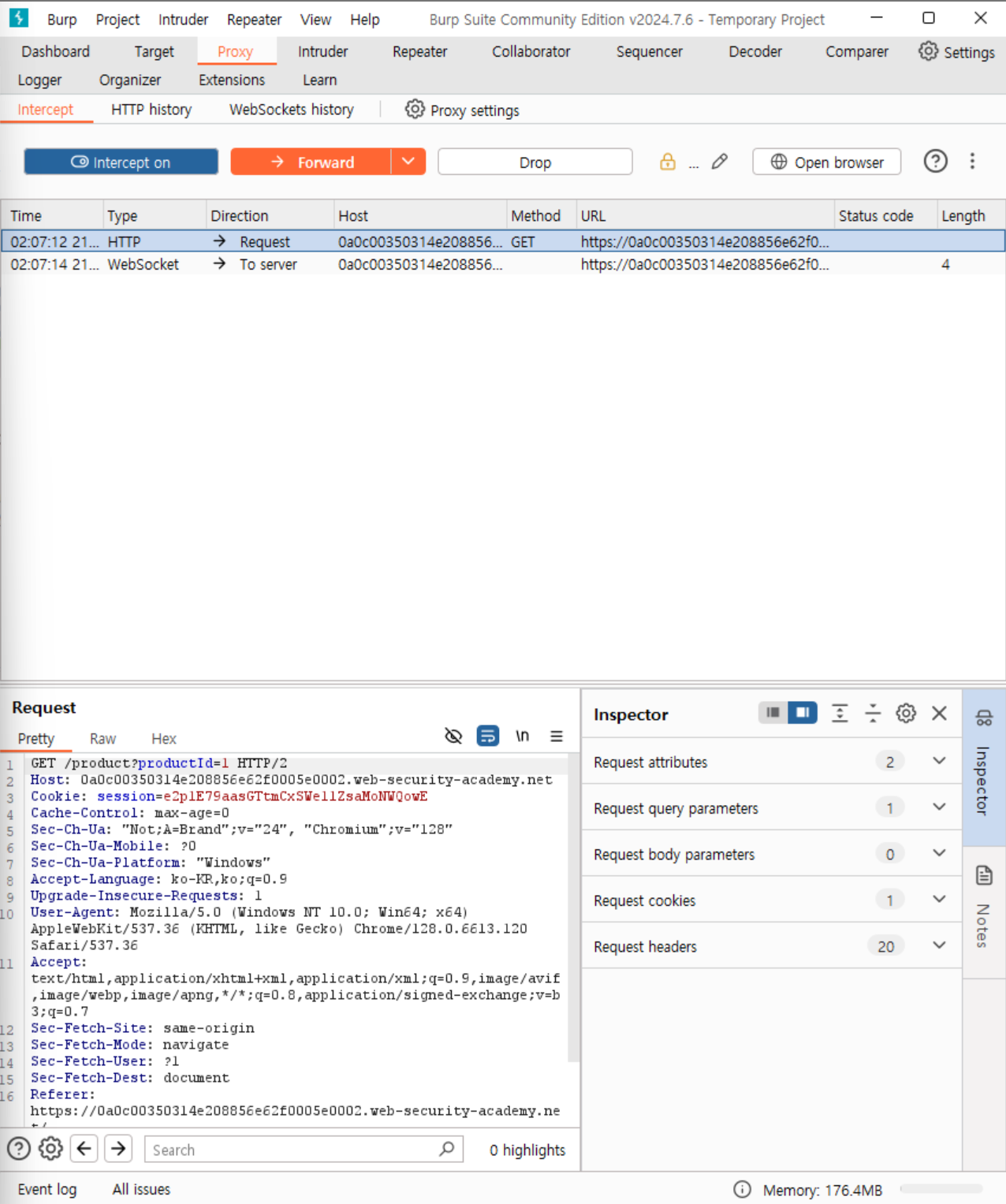Toggle hide non-printable characters eye icon
This screenshot has width=1006, height=1204.
tap(453, 736)
